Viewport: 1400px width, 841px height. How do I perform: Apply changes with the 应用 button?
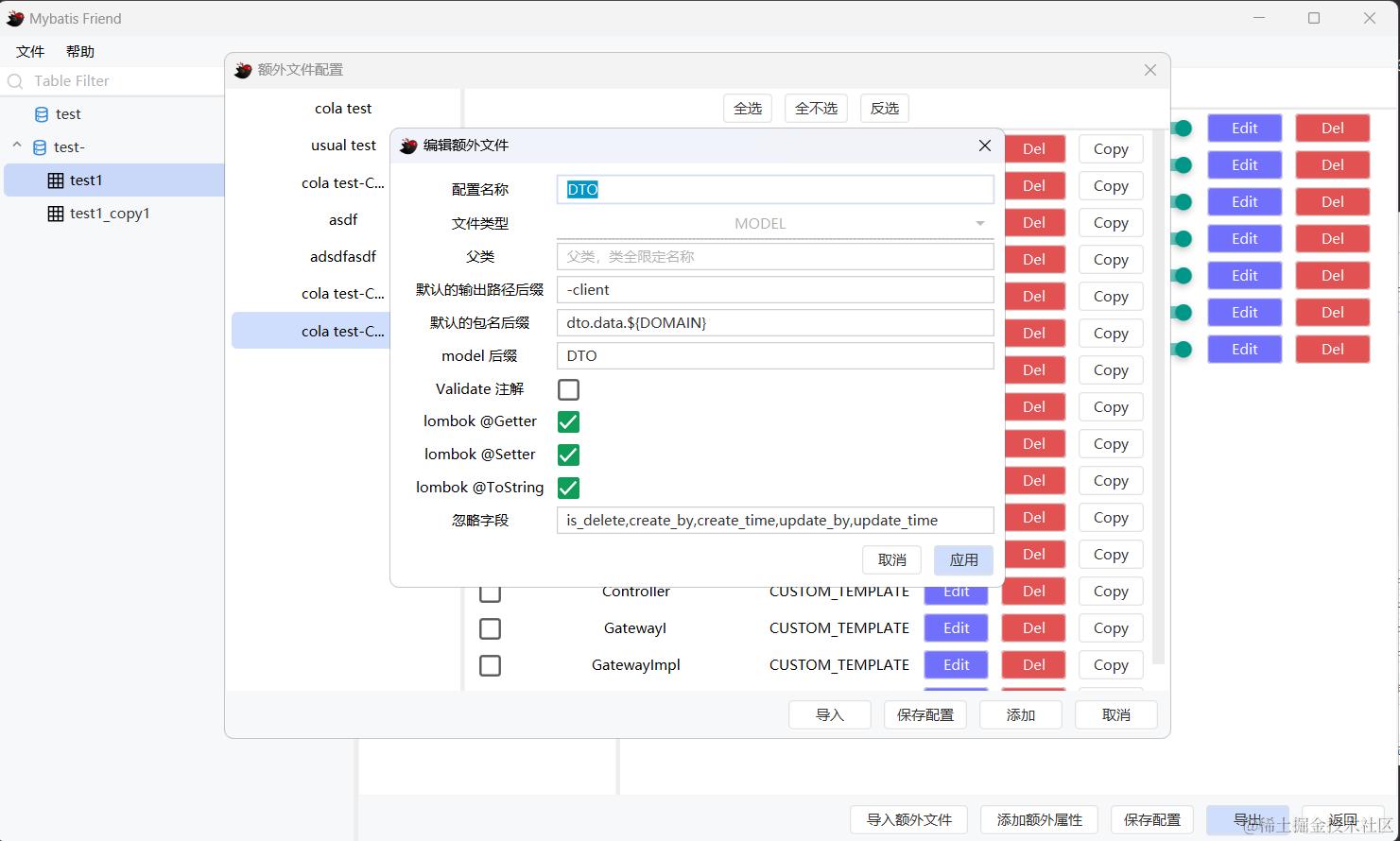[x=963, y=560]
